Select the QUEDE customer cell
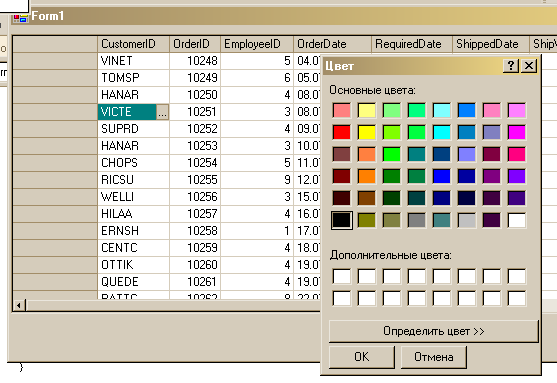Viewport: 557px width, 383px height. click(133, 282)
